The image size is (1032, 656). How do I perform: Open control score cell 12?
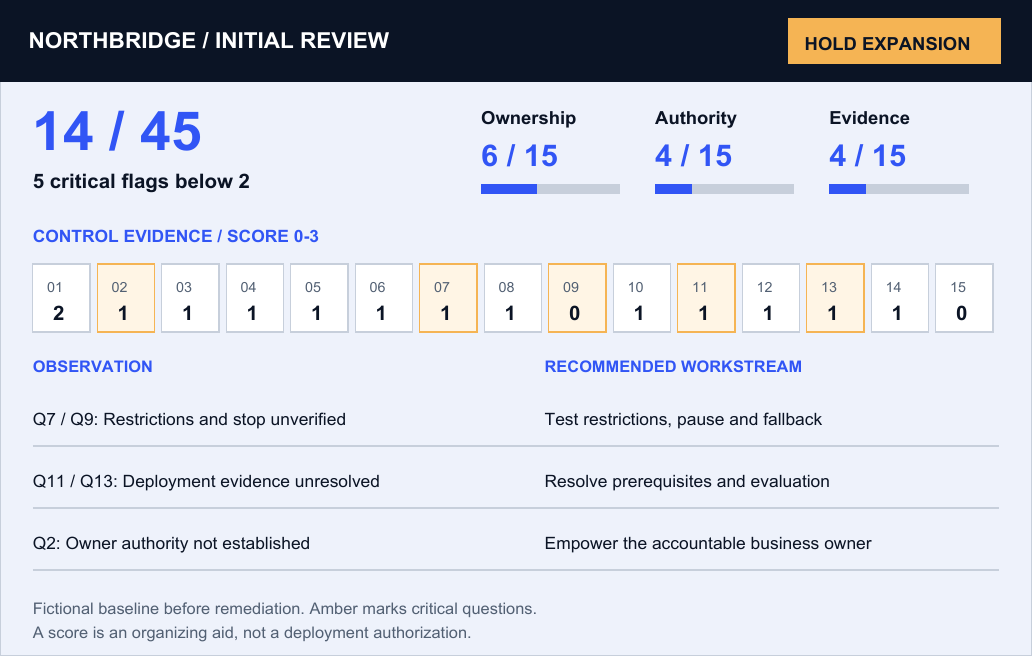click(771, 298)
